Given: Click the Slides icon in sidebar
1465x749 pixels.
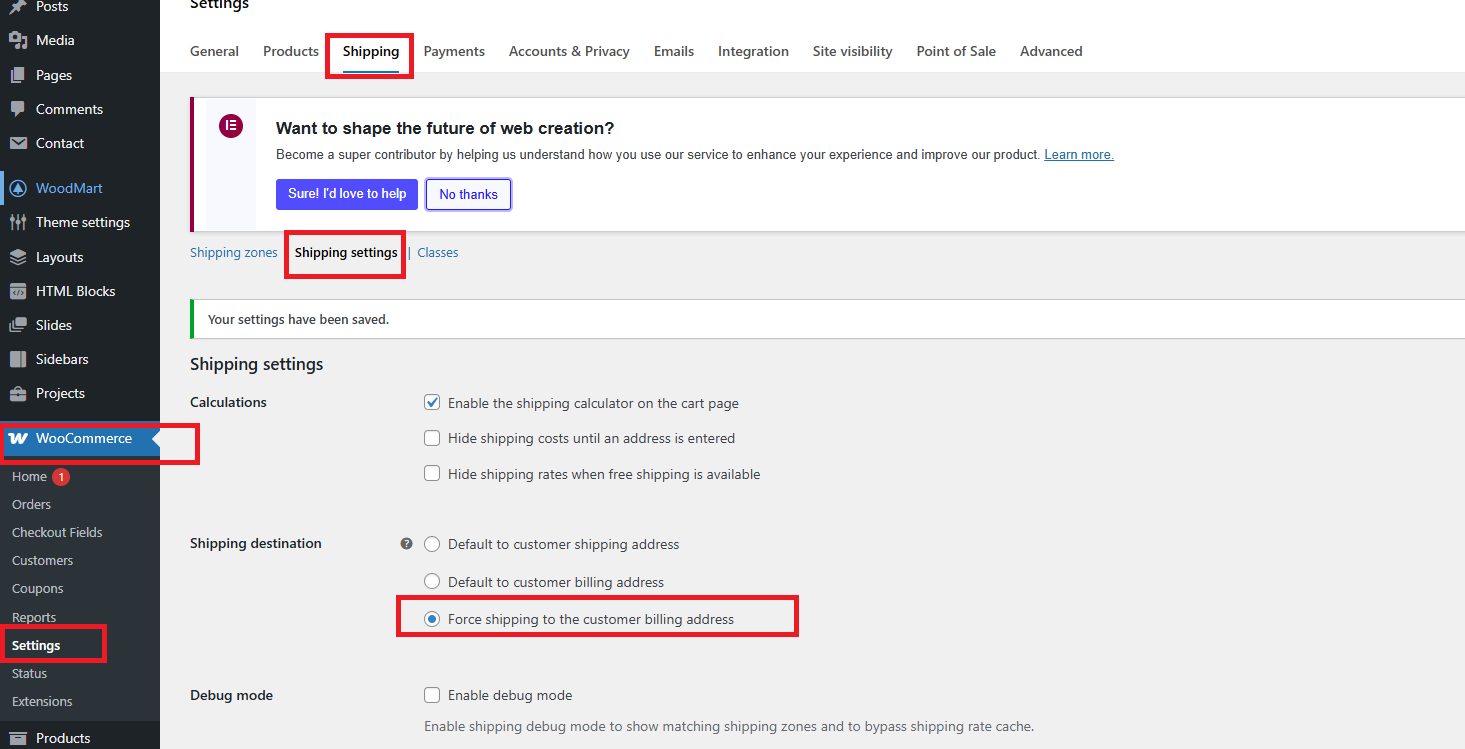Looking at the screenshot, I should coord(18,325).
